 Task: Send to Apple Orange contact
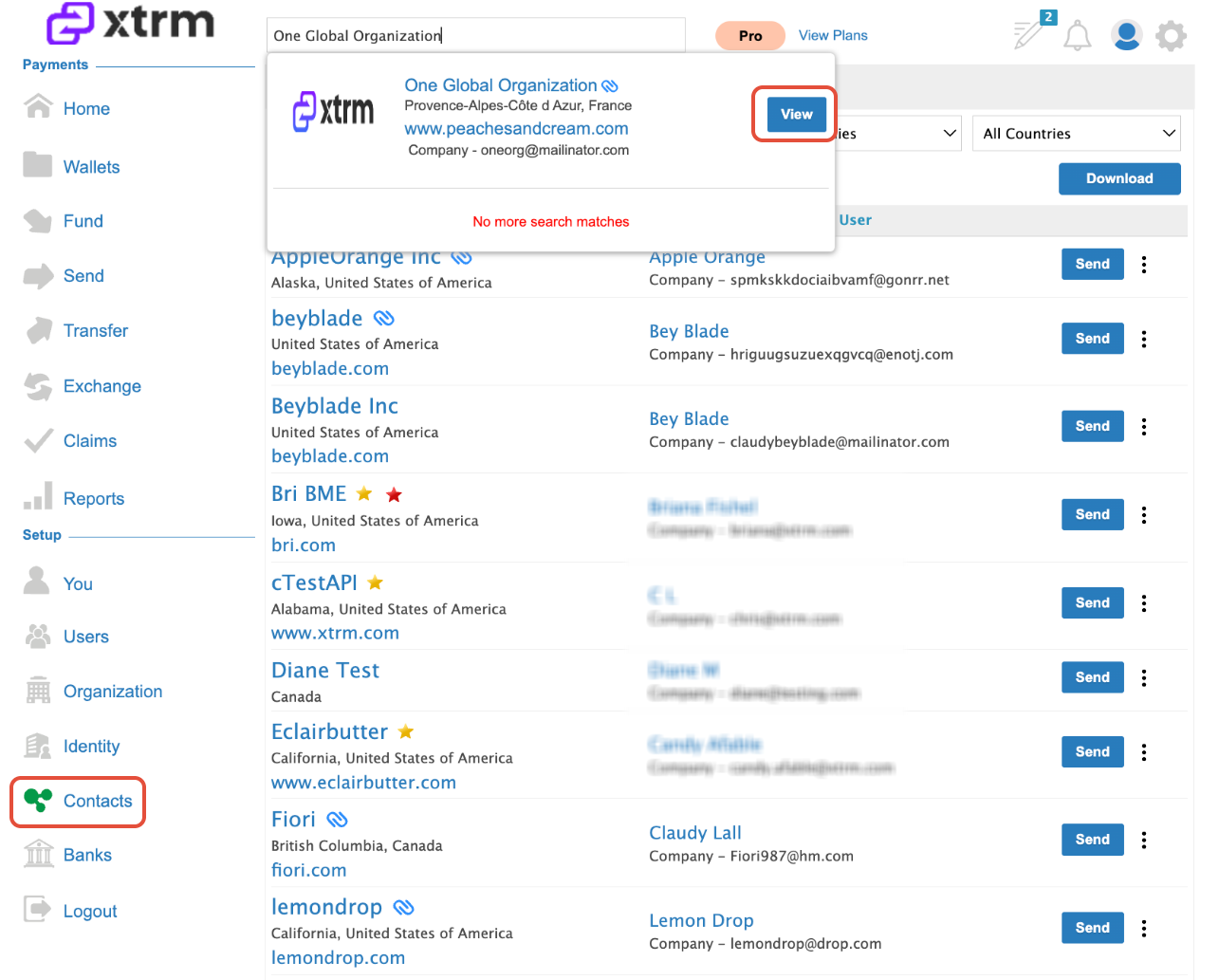pyautogui.click(x=1093, y=264)
